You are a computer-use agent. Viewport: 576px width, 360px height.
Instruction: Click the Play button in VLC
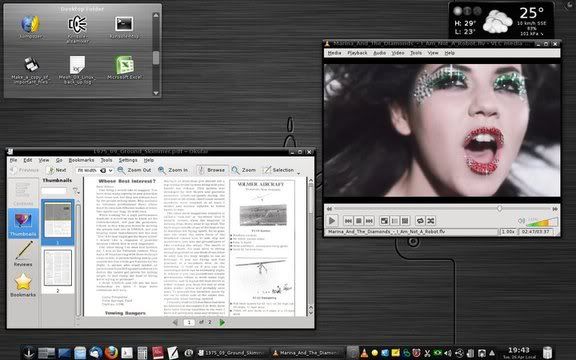click(332, 220)
